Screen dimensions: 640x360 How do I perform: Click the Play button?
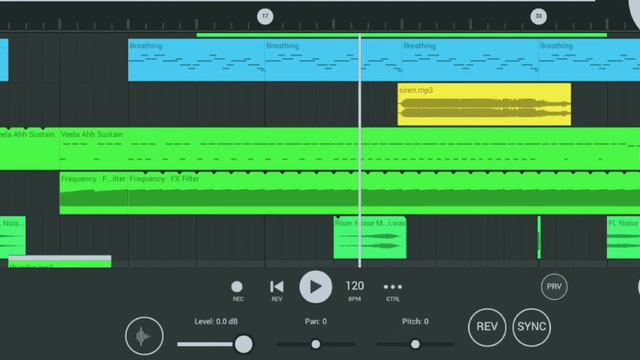[x=316, y=287]
